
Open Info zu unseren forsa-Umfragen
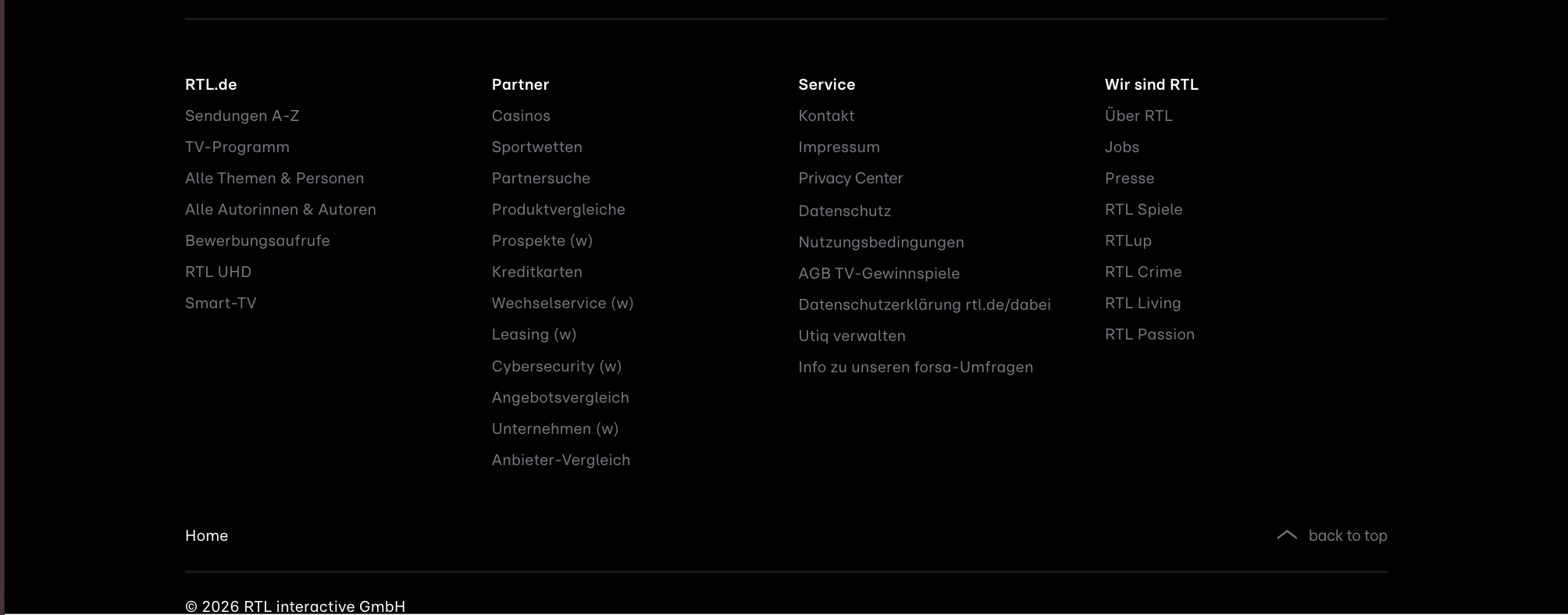click(915, 367)
